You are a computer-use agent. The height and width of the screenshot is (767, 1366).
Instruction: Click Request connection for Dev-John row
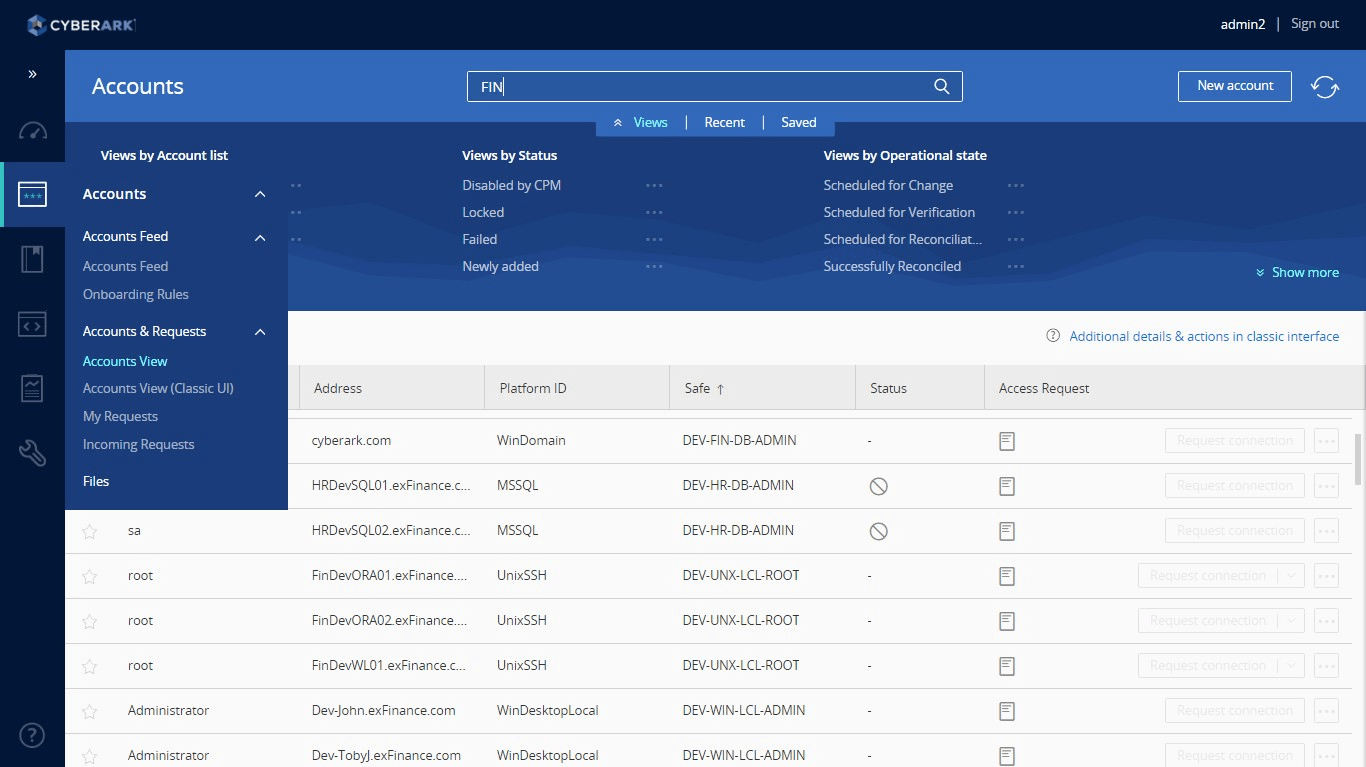[1235, 710]
